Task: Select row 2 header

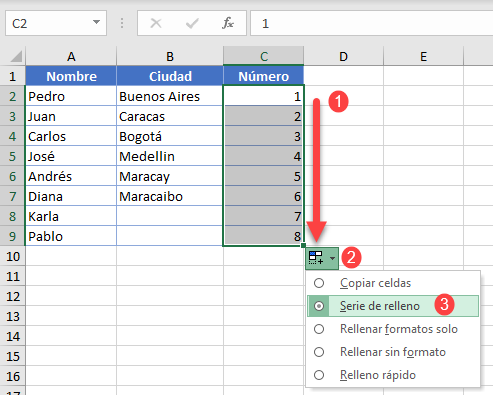Action: tap(13, 96)
